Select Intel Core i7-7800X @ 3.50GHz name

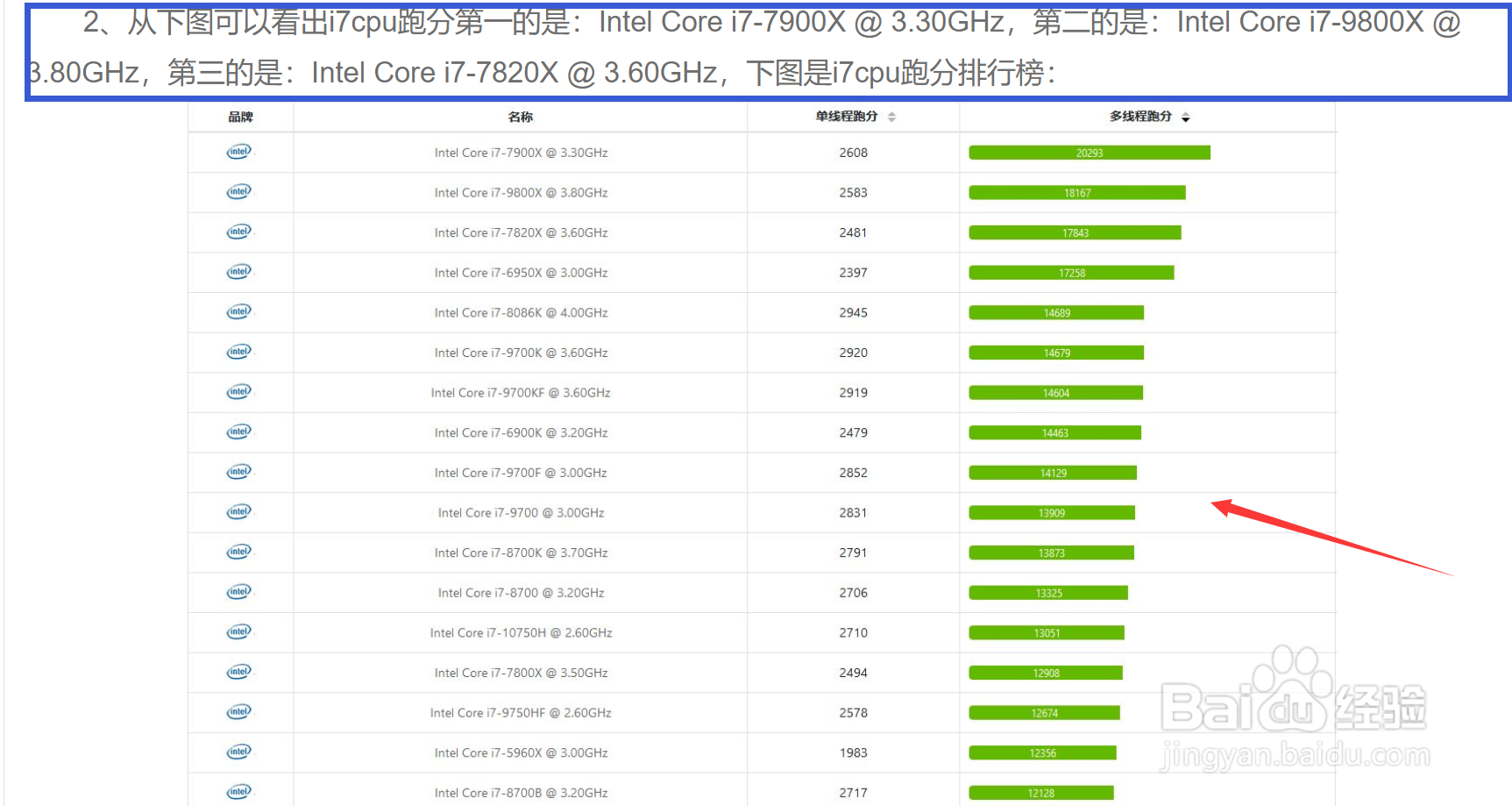click(521, 674)
